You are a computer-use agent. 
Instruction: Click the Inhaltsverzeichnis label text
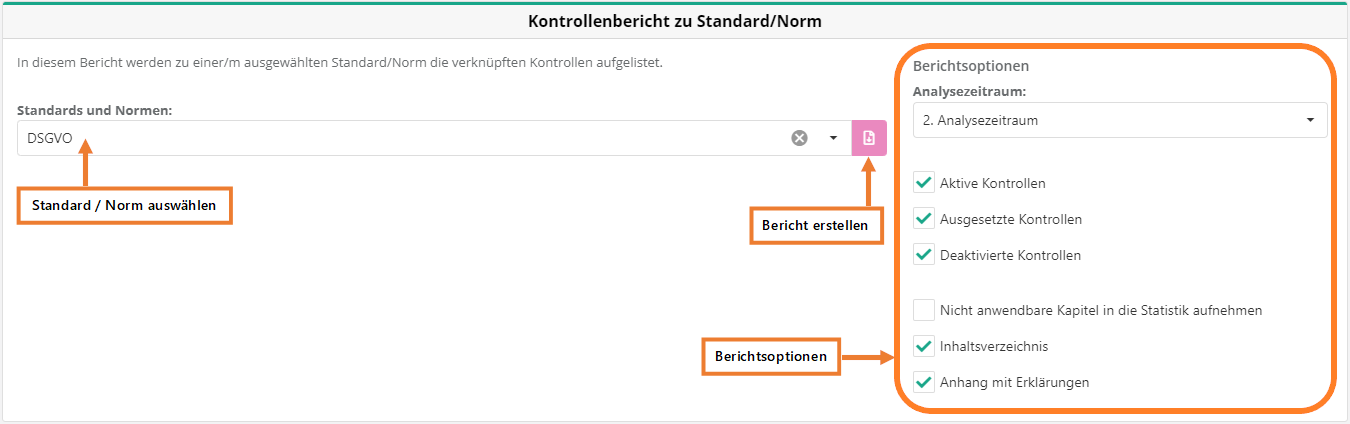(x=994, y=346)
